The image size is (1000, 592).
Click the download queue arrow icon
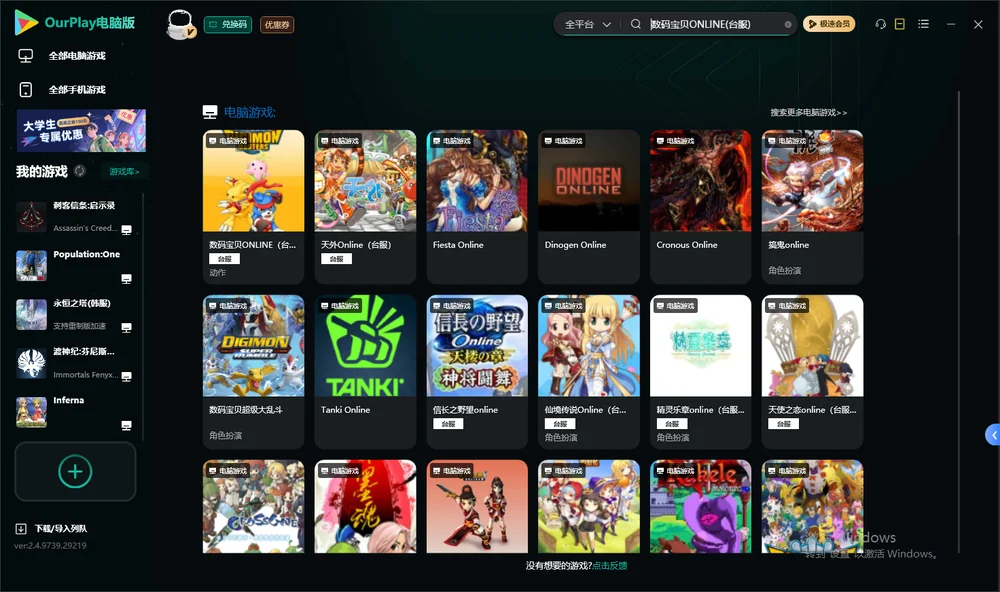tap(21, 528)
